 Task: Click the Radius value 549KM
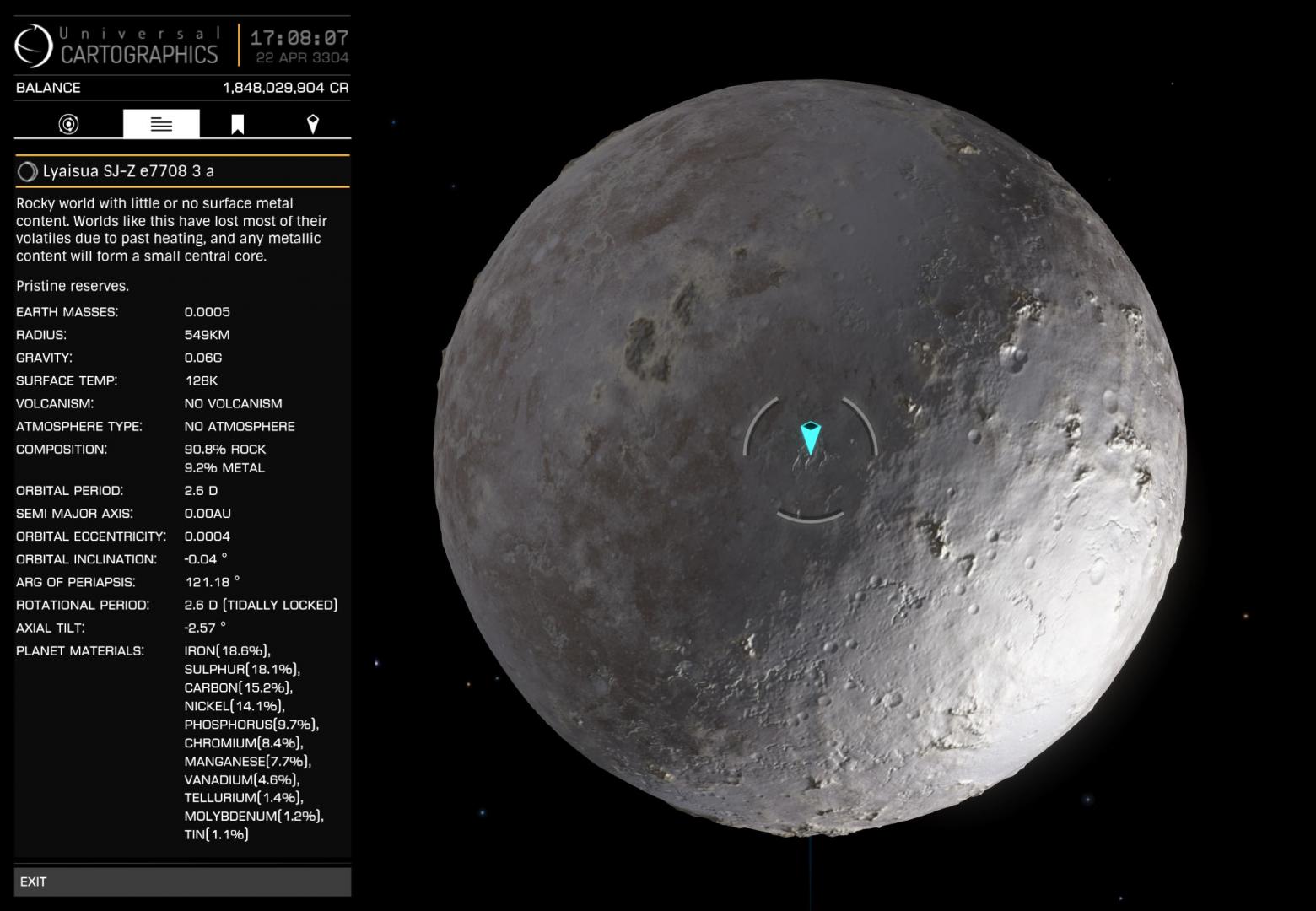(x=208, y=335)
